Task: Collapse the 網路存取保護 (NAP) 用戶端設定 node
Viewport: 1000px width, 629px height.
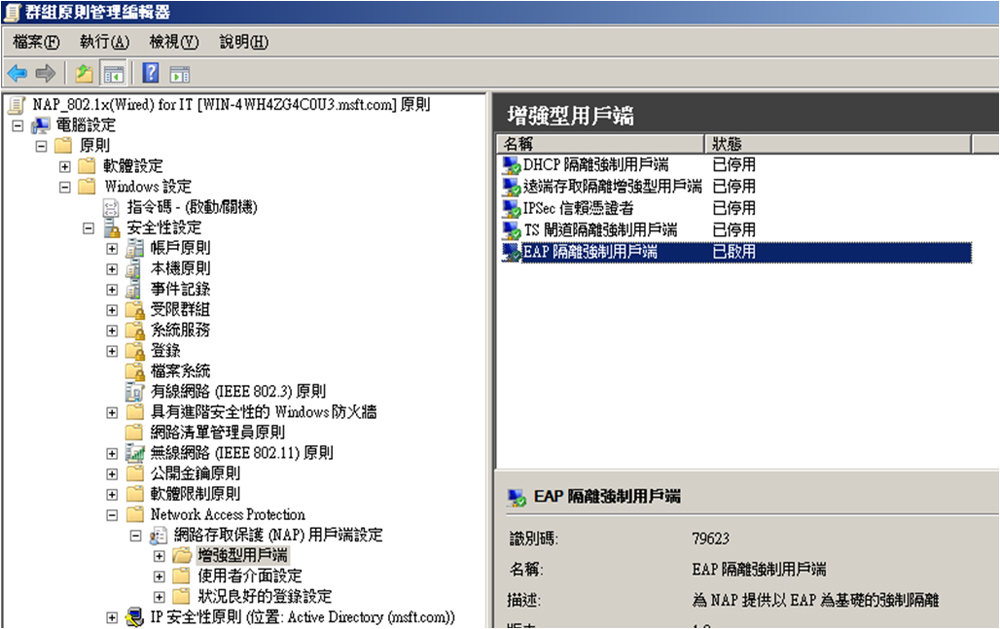Action: tap(135, 535)
